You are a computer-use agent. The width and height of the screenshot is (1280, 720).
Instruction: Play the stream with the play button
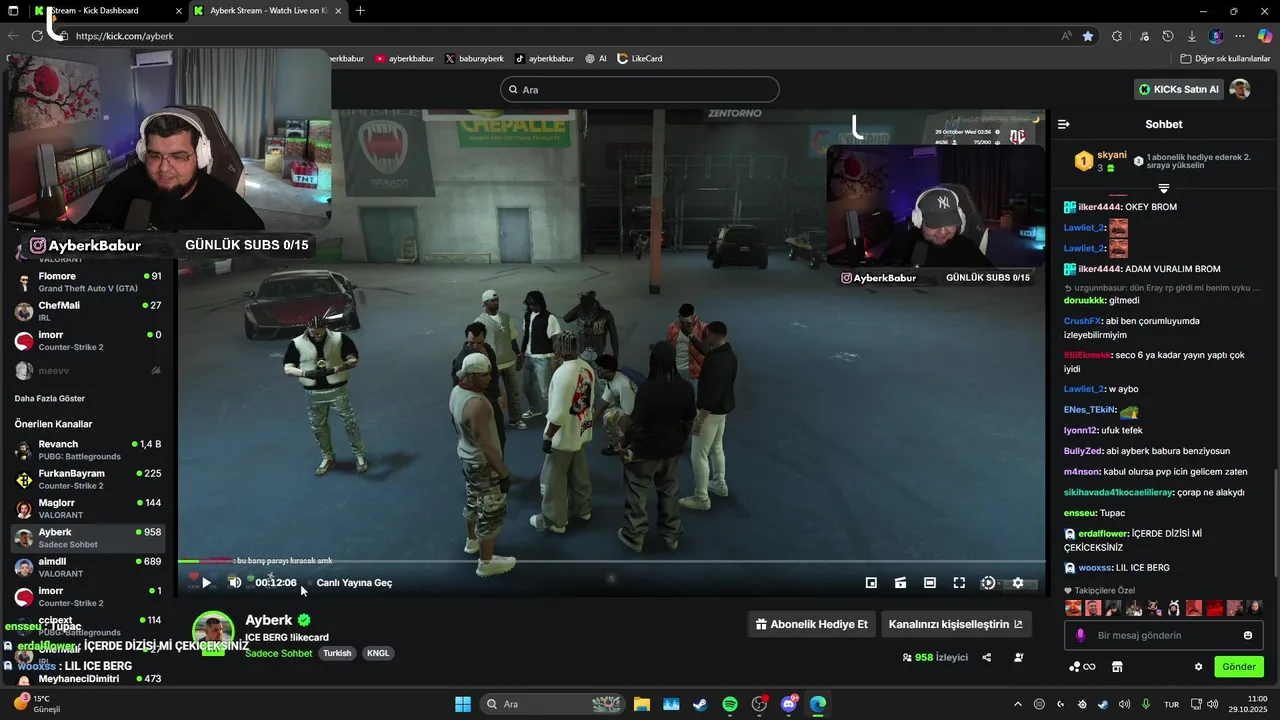point(206,583)
